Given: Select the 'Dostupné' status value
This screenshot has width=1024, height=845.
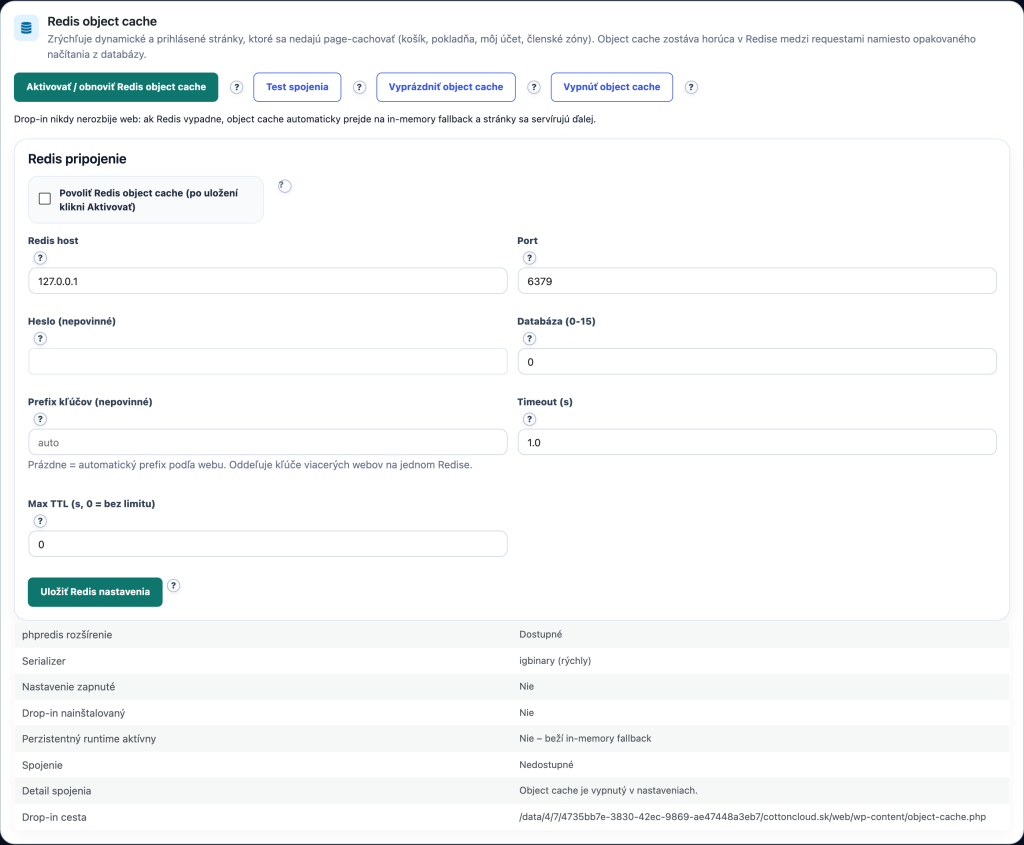Looking at the screenshot, I should click(x=541, y=634).
